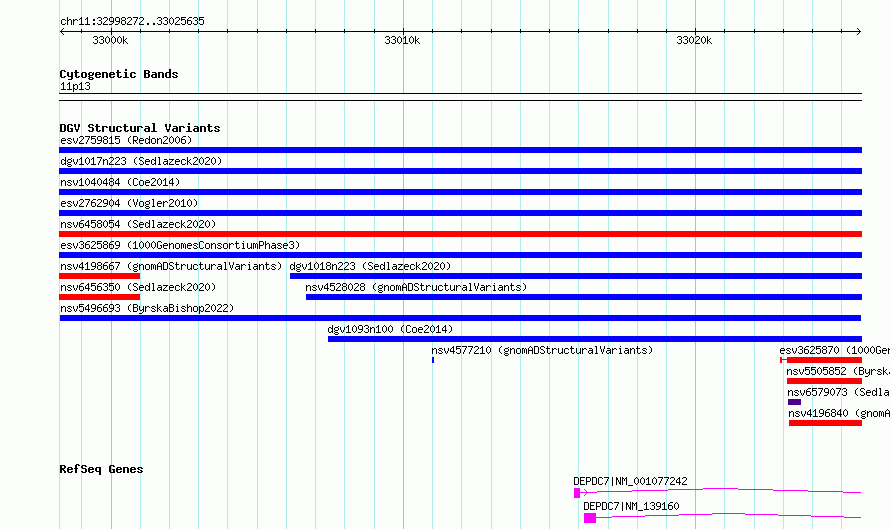Select the red bar under nsv4196840
The image size is (890, 529).
(x=825, y=423)
